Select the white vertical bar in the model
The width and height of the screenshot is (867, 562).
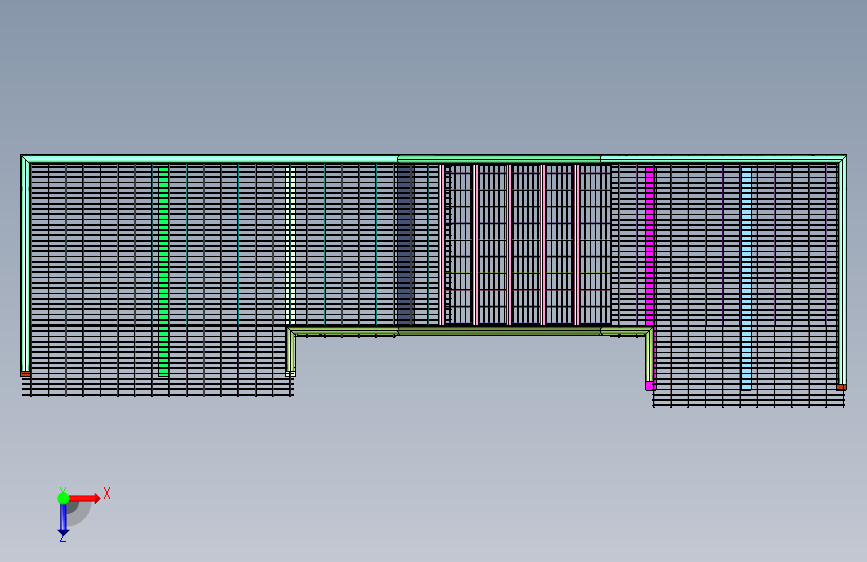click(x=291, y=247)
